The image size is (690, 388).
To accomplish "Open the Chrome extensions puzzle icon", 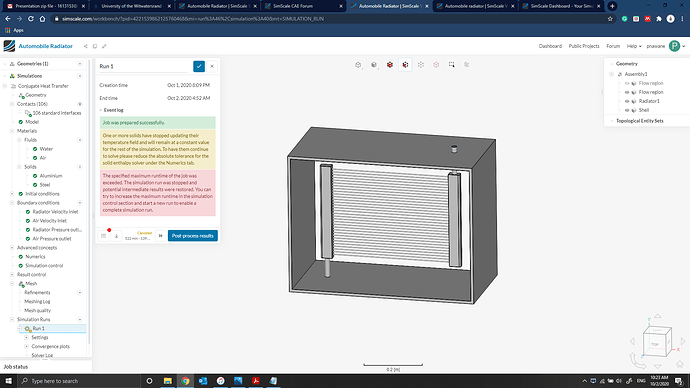I will 659,19.
